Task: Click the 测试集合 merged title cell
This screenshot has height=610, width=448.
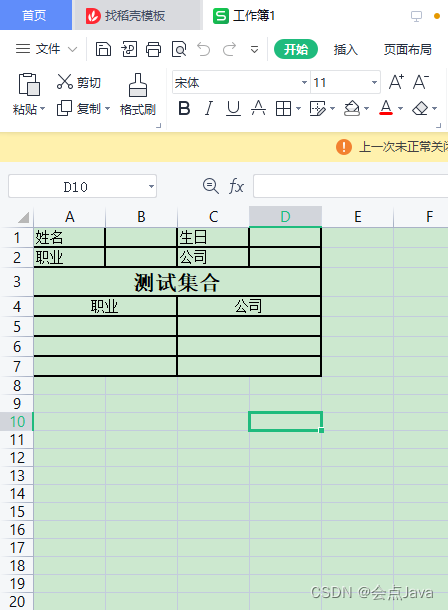Action: [x=177, y=282]
